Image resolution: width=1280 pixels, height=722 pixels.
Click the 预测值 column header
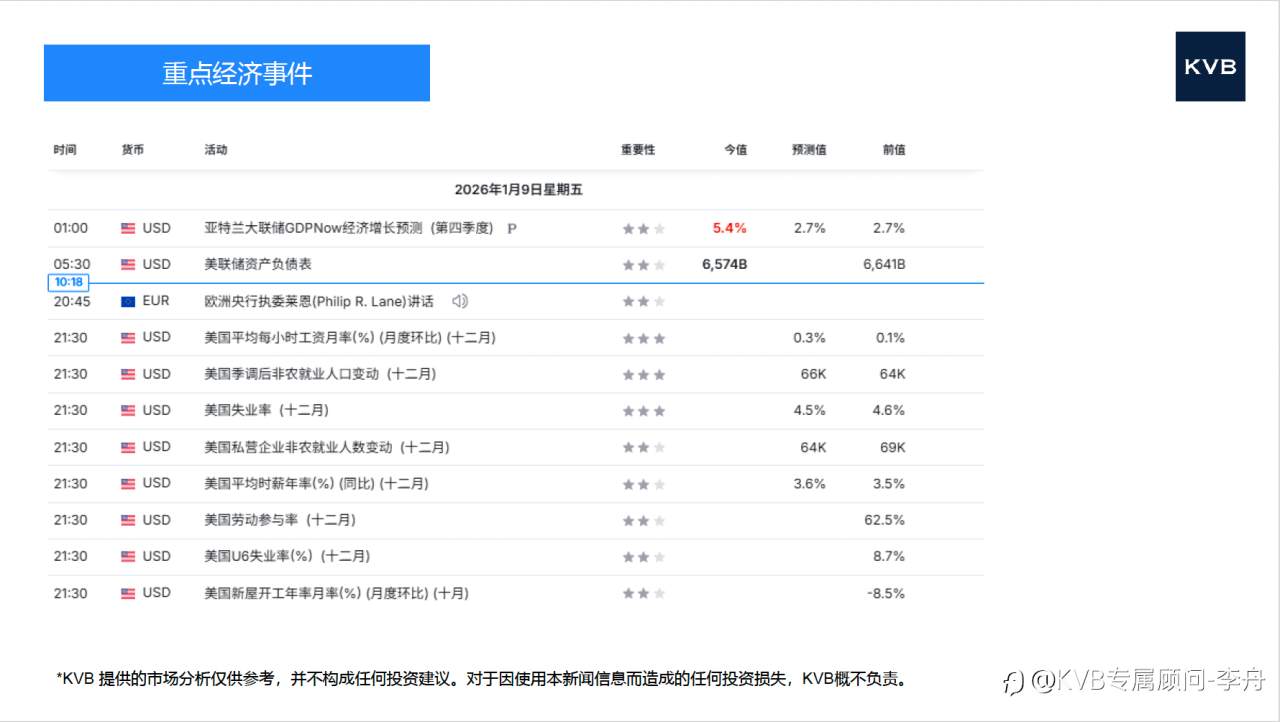click(809, 149)
